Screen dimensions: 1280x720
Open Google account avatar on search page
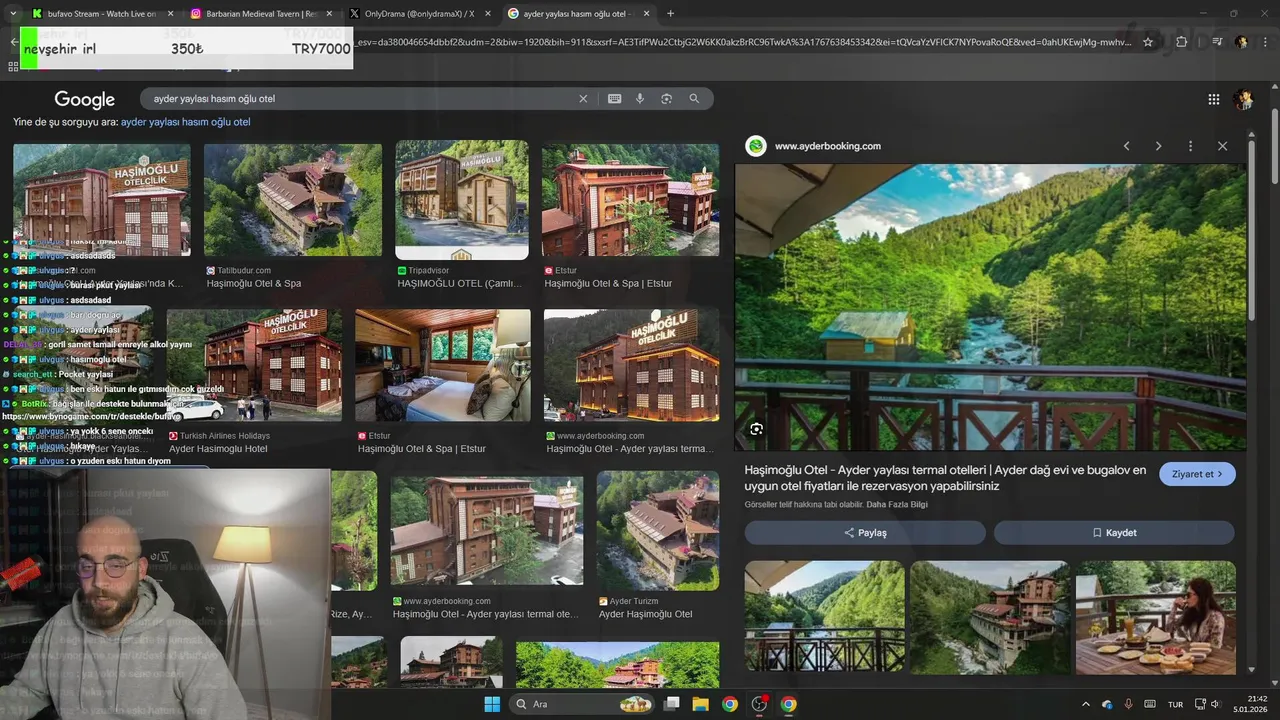pos(1244,99)
